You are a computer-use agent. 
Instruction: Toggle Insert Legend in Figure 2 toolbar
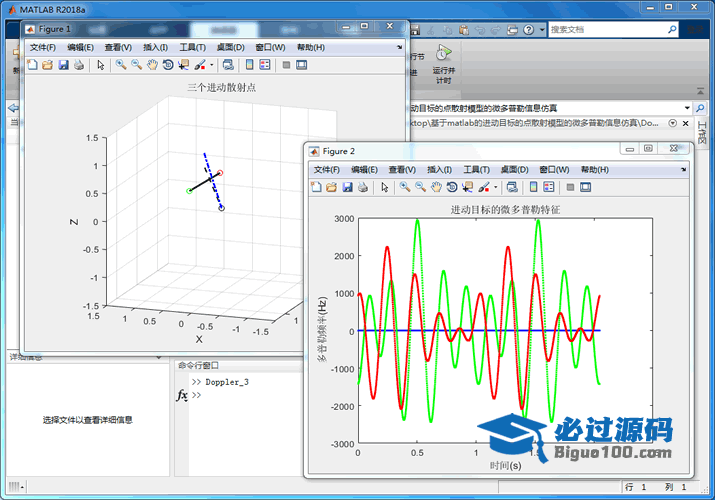click(x=550, y=187)
